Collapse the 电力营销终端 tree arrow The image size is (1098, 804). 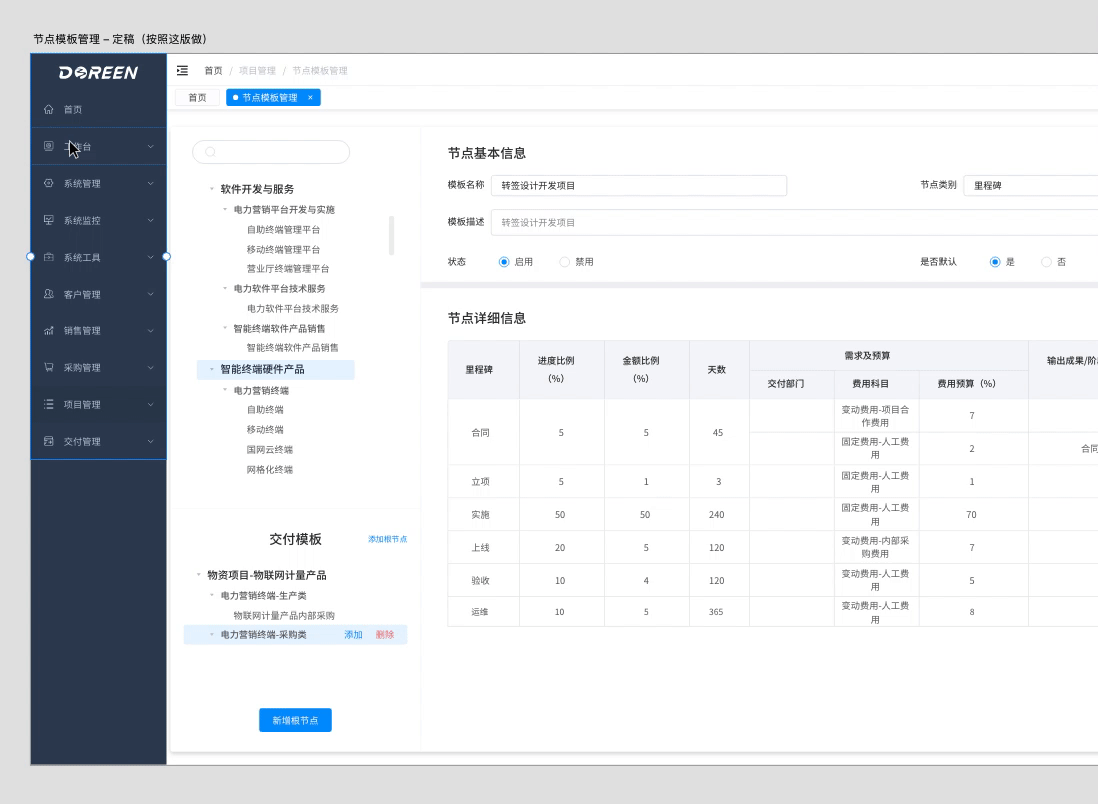coord(225,390)
